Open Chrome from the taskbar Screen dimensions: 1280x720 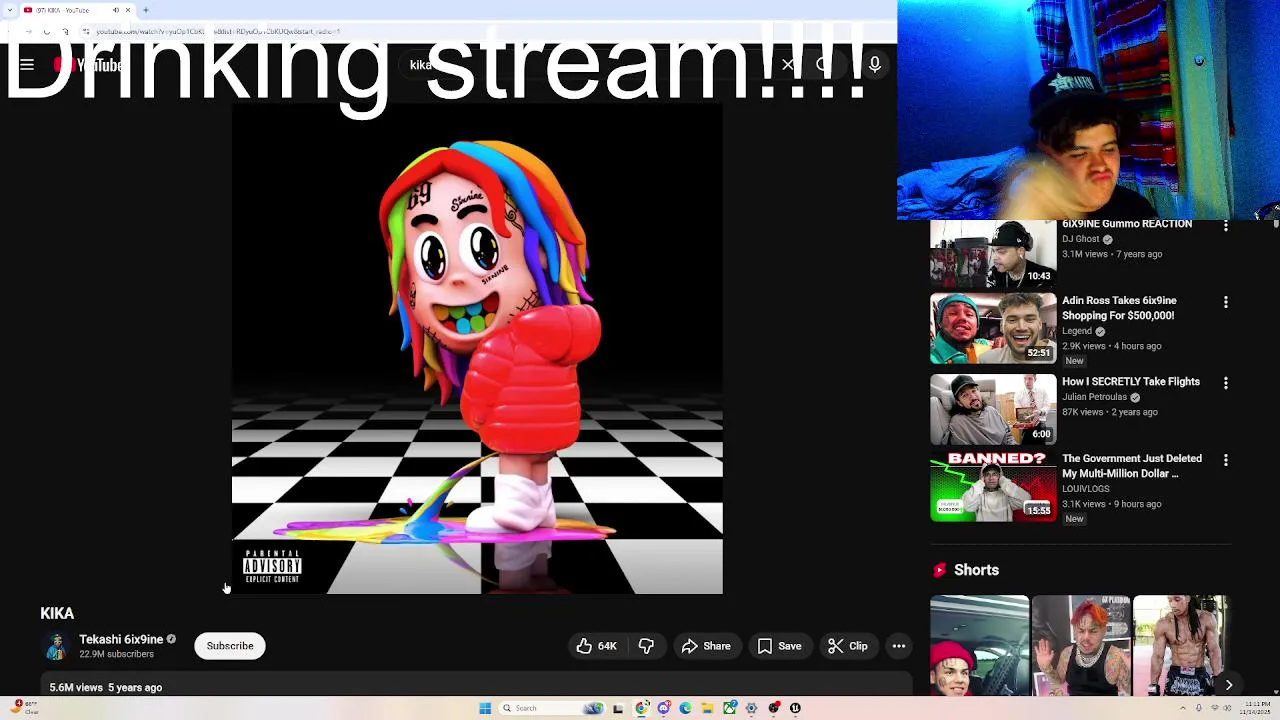[x=641, y=708]
